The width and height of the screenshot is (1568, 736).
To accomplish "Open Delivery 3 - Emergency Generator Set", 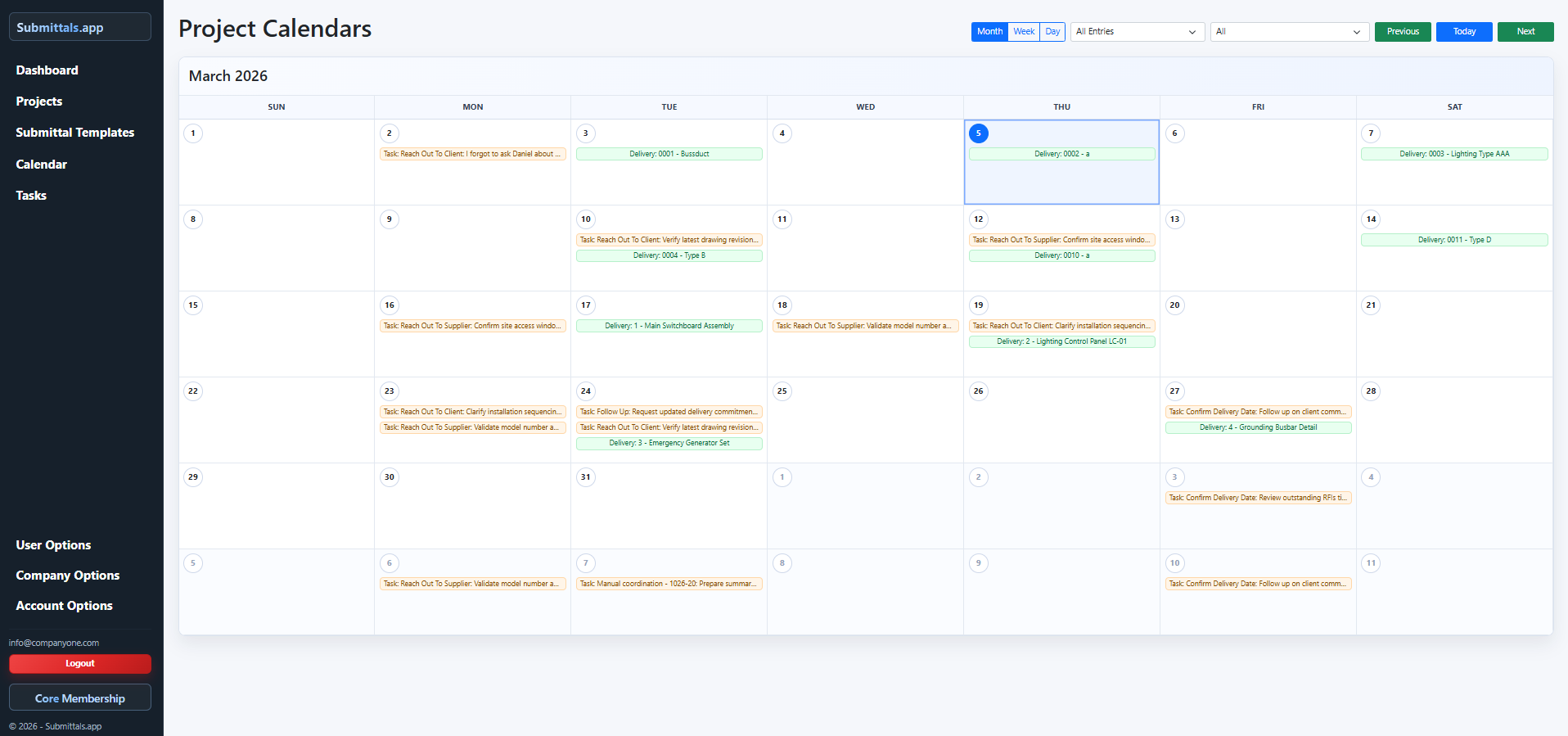I will coord(669,443).
